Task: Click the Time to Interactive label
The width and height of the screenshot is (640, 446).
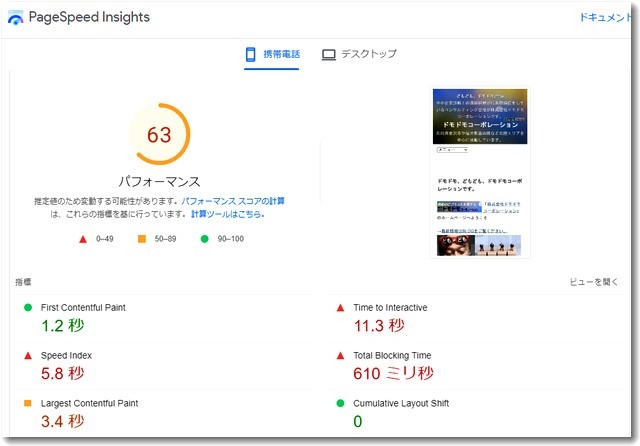Action: [390, 308]
